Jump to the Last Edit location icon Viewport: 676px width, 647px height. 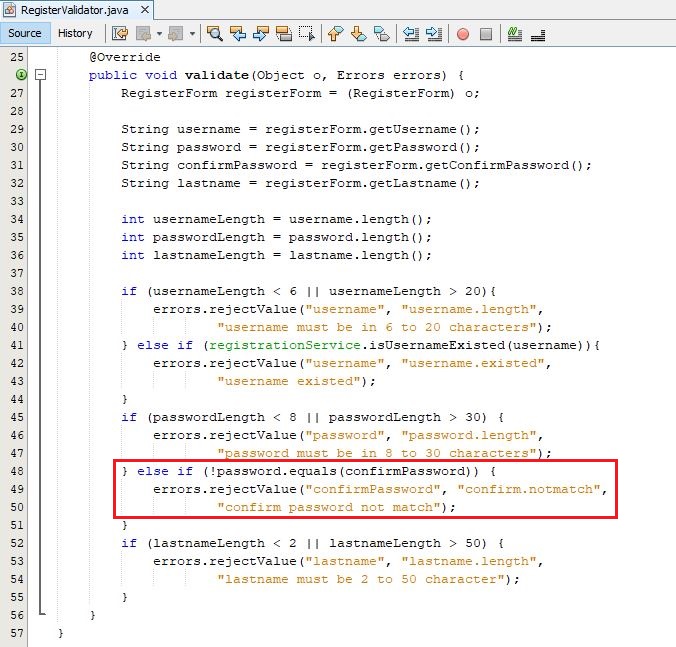(120, 33)
